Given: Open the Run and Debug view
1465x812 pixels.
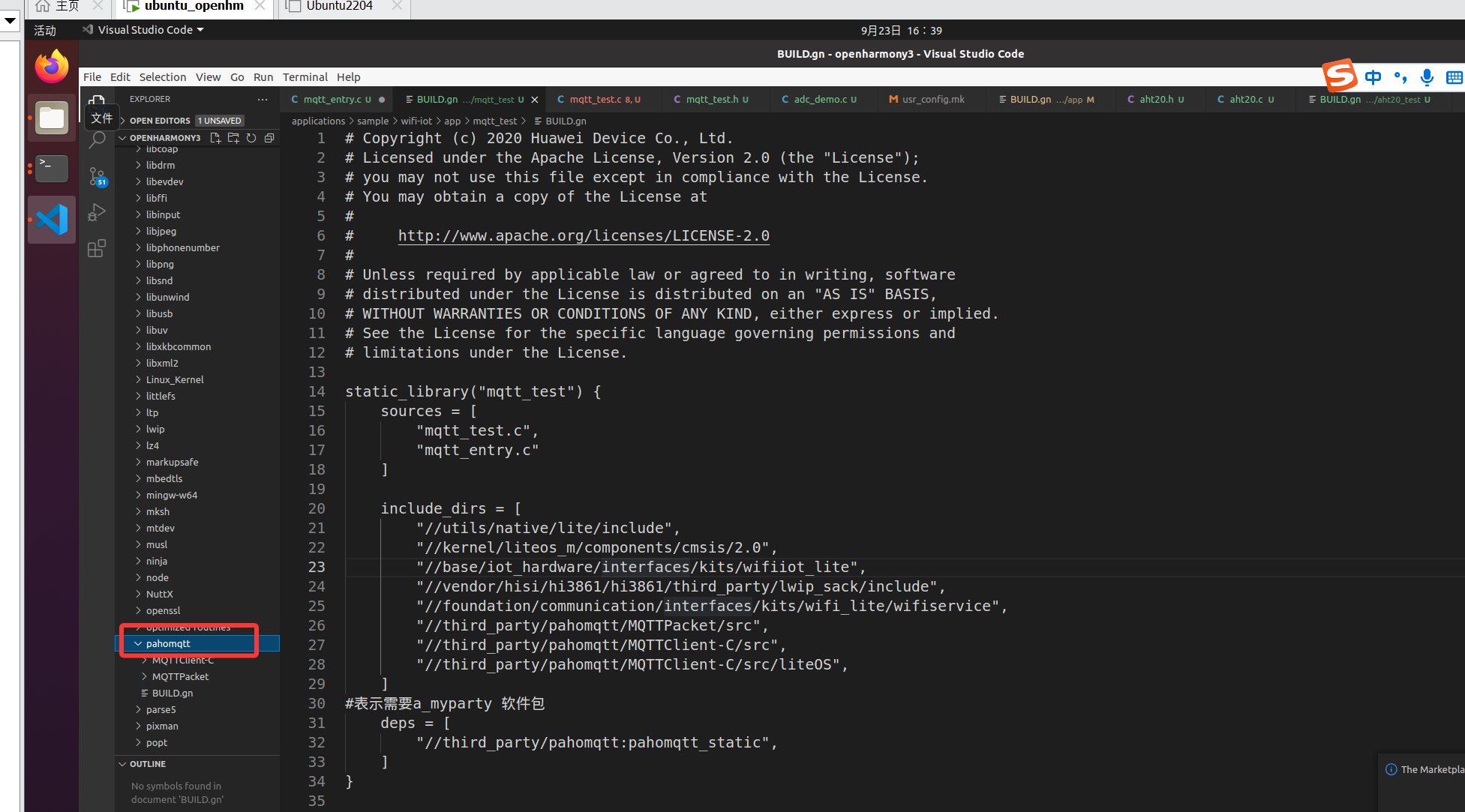Looking at the screenshot, I should [97, 213].
